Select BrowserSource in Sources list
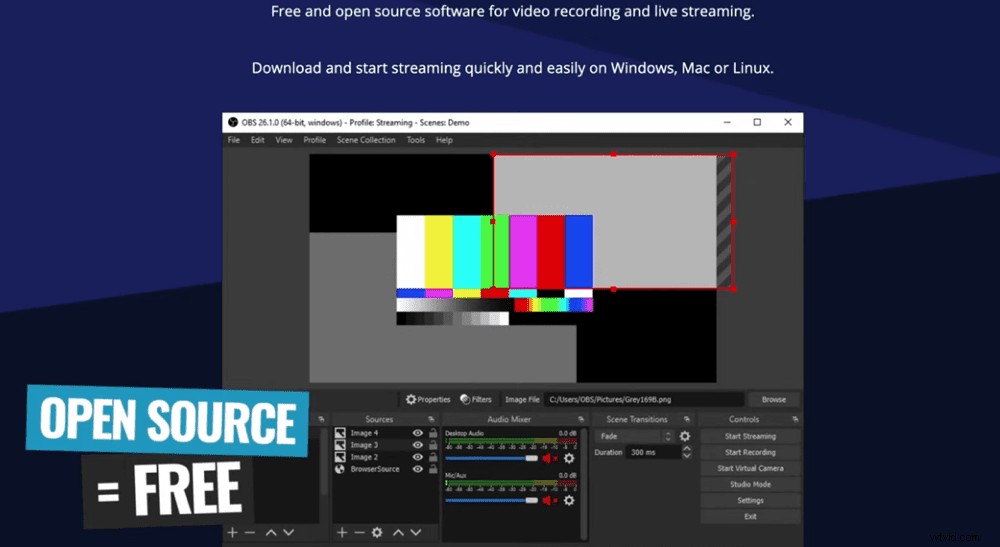Viewport: 1000px width, 547px height. [375, 469]
